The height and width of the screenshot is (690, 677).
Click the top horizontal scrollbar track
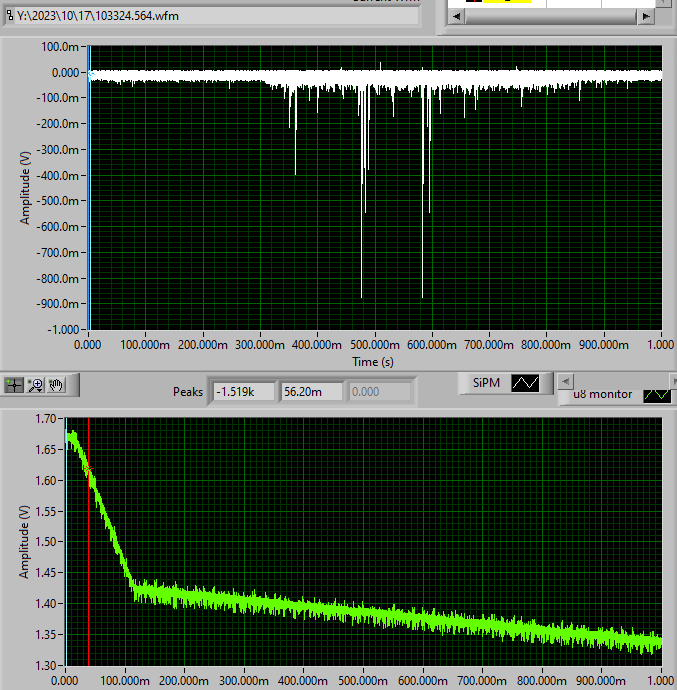[551, 16]
